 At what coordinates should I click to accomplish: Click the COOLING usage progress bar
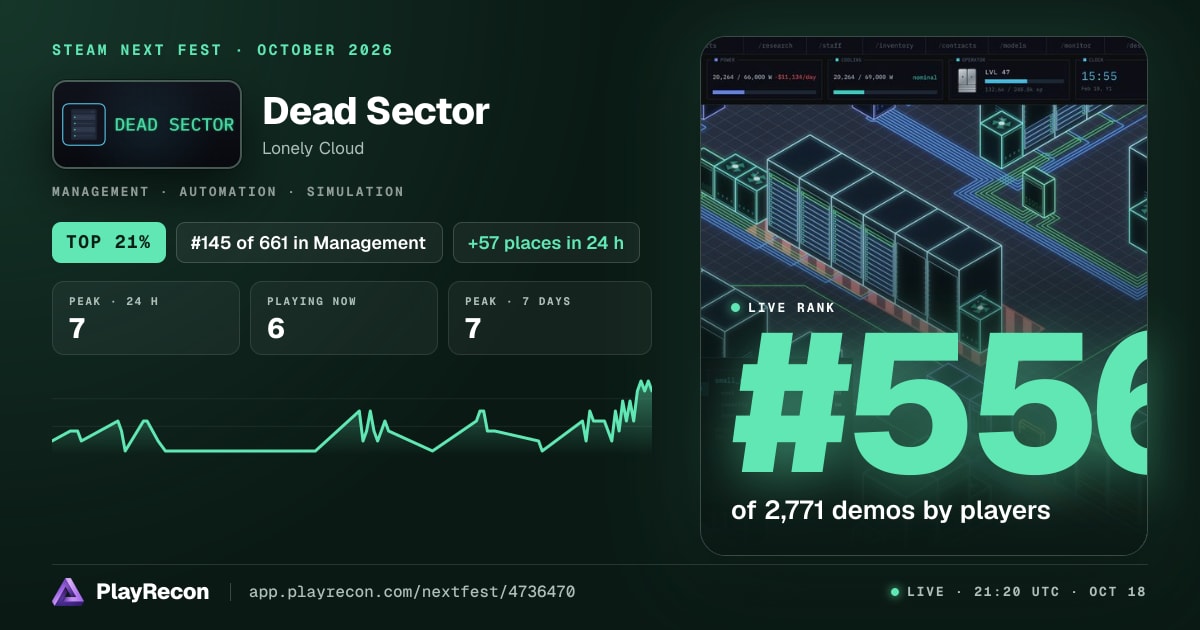click(x=885, y=92)
